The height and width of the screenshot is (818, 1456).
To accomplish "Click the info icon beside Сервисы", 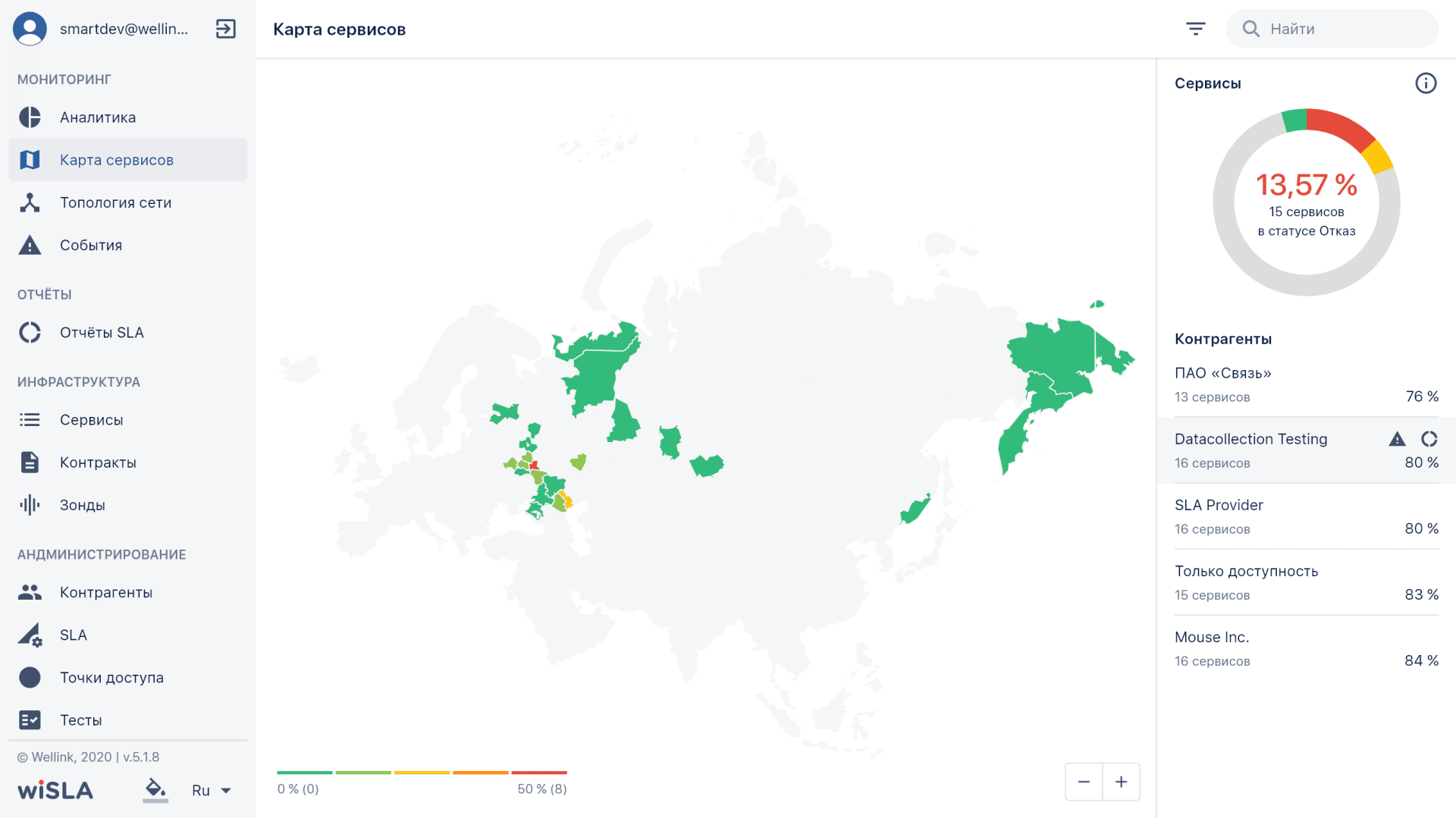I will pos(1425,83).
